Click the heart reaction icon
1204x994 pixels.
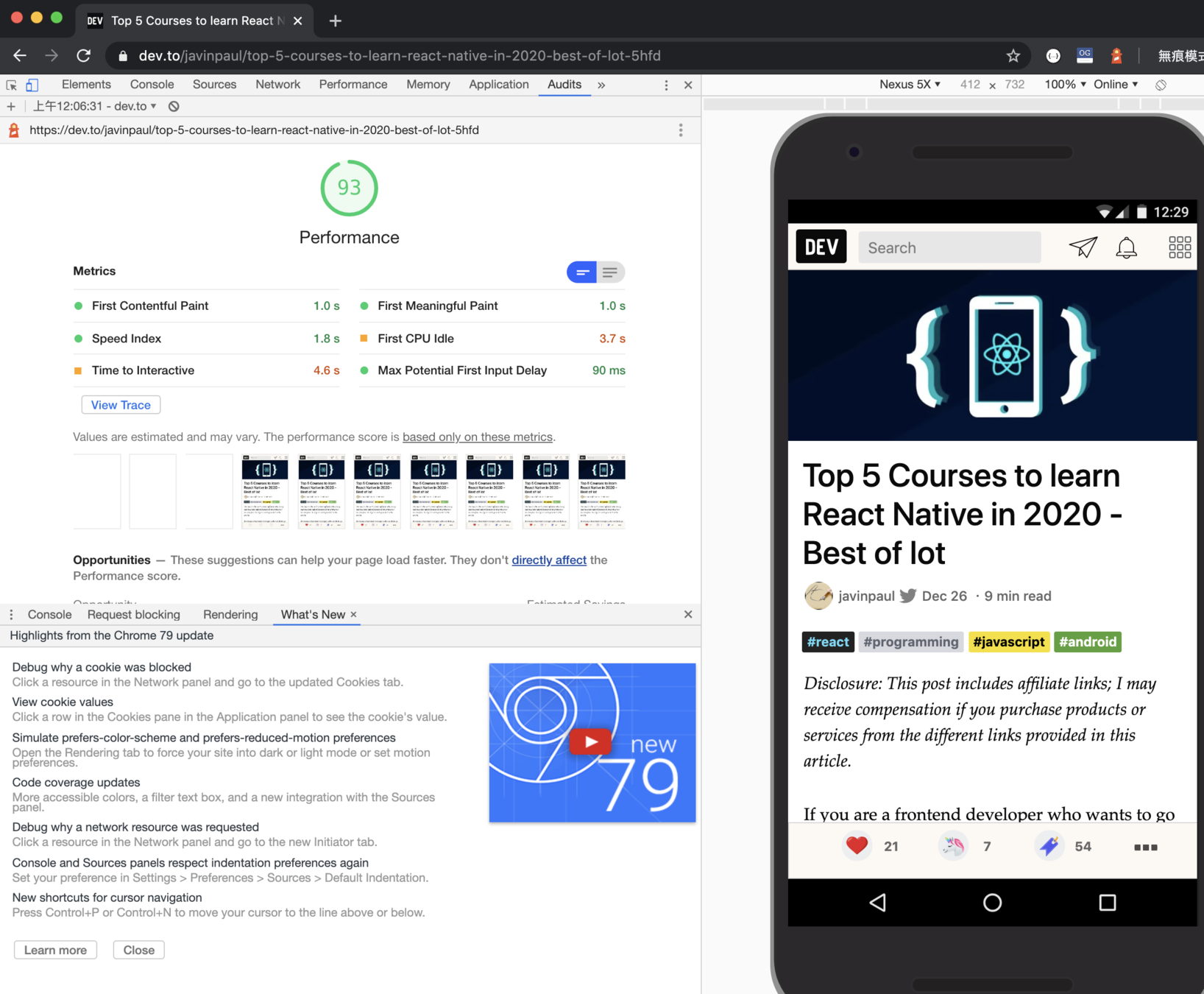(857, 845)
